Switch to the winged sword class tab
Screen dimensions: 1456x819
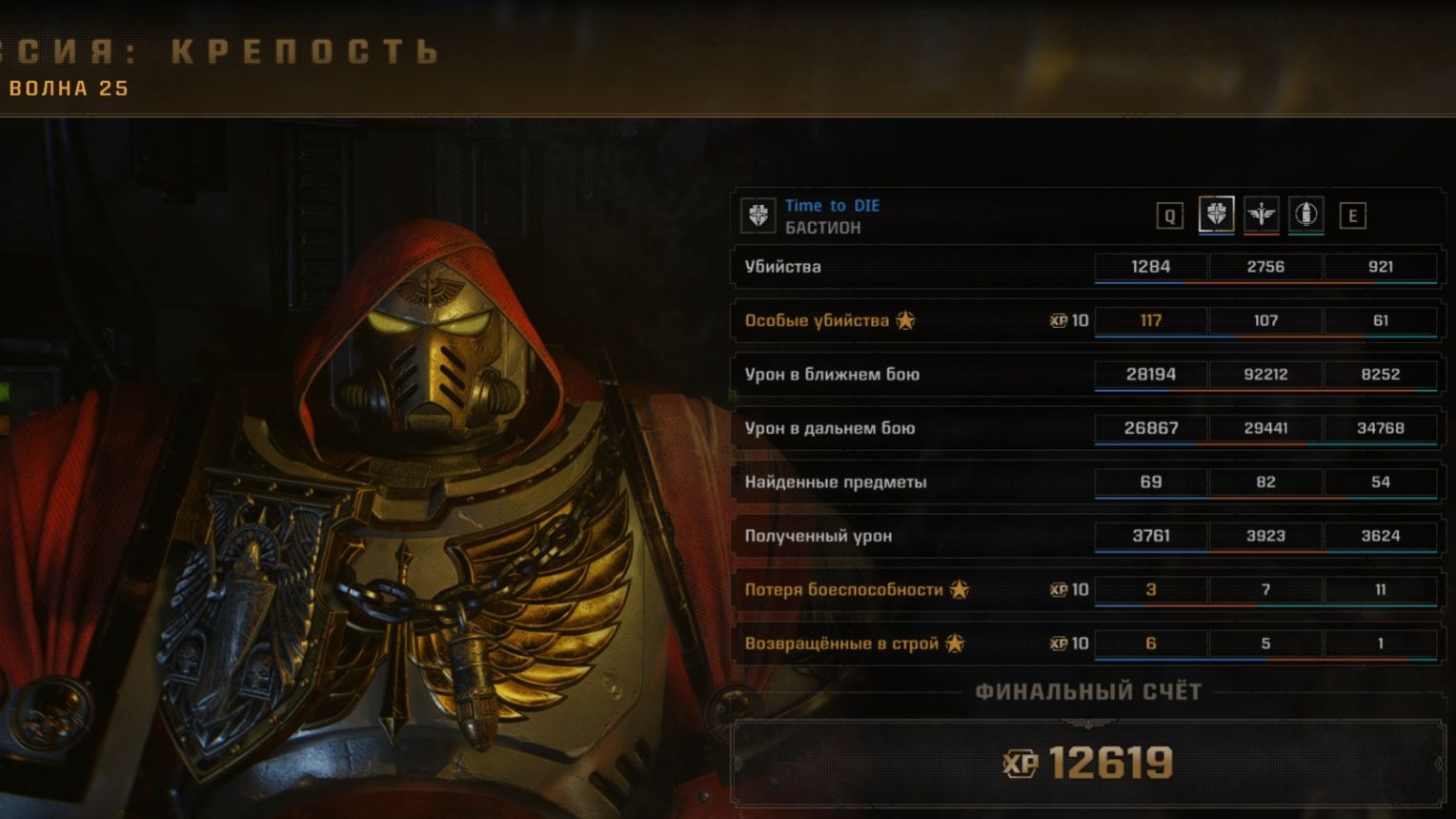point(1261,215)
